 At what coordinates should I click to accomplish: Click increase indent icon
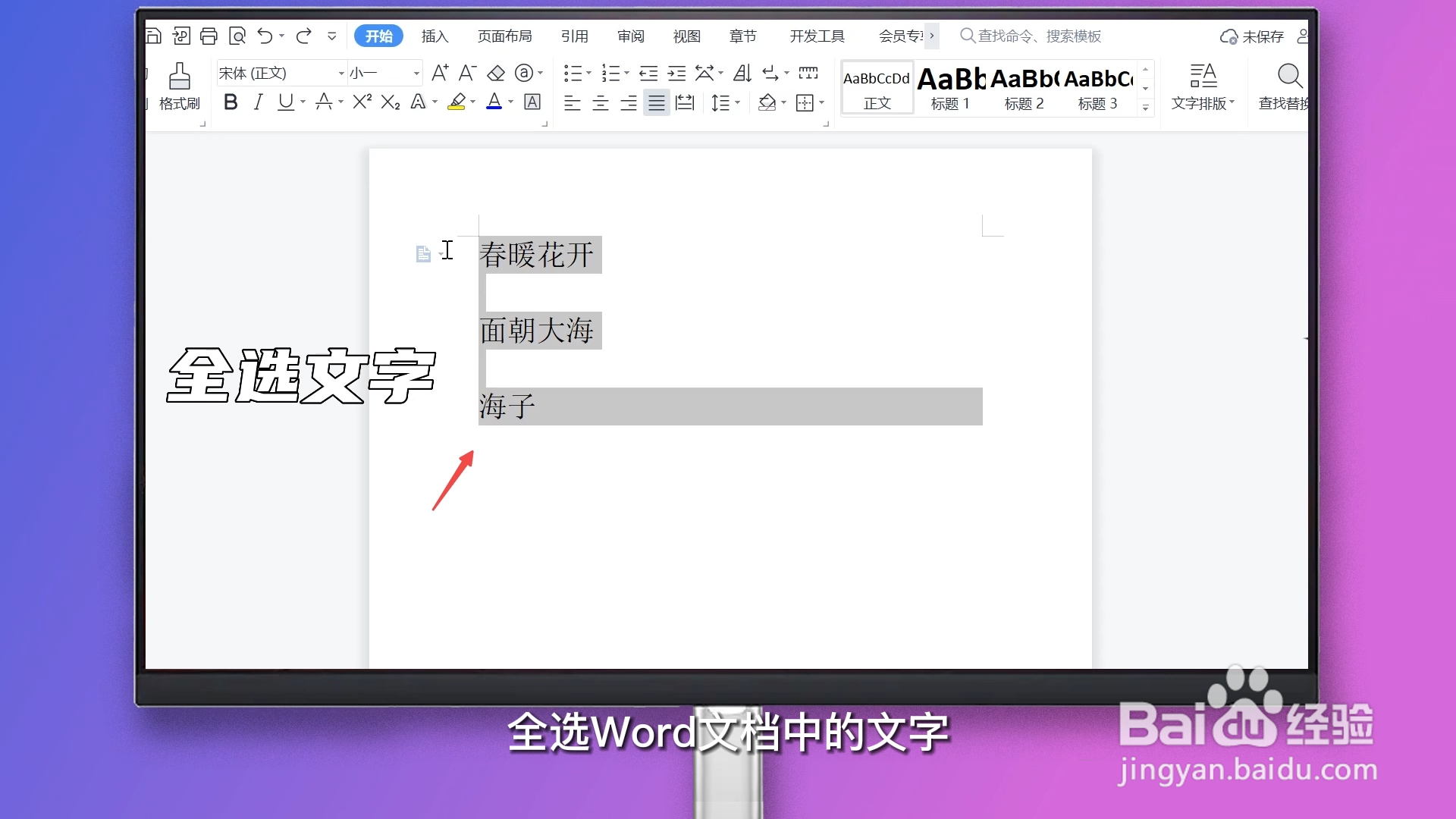[x=676, y=73]
